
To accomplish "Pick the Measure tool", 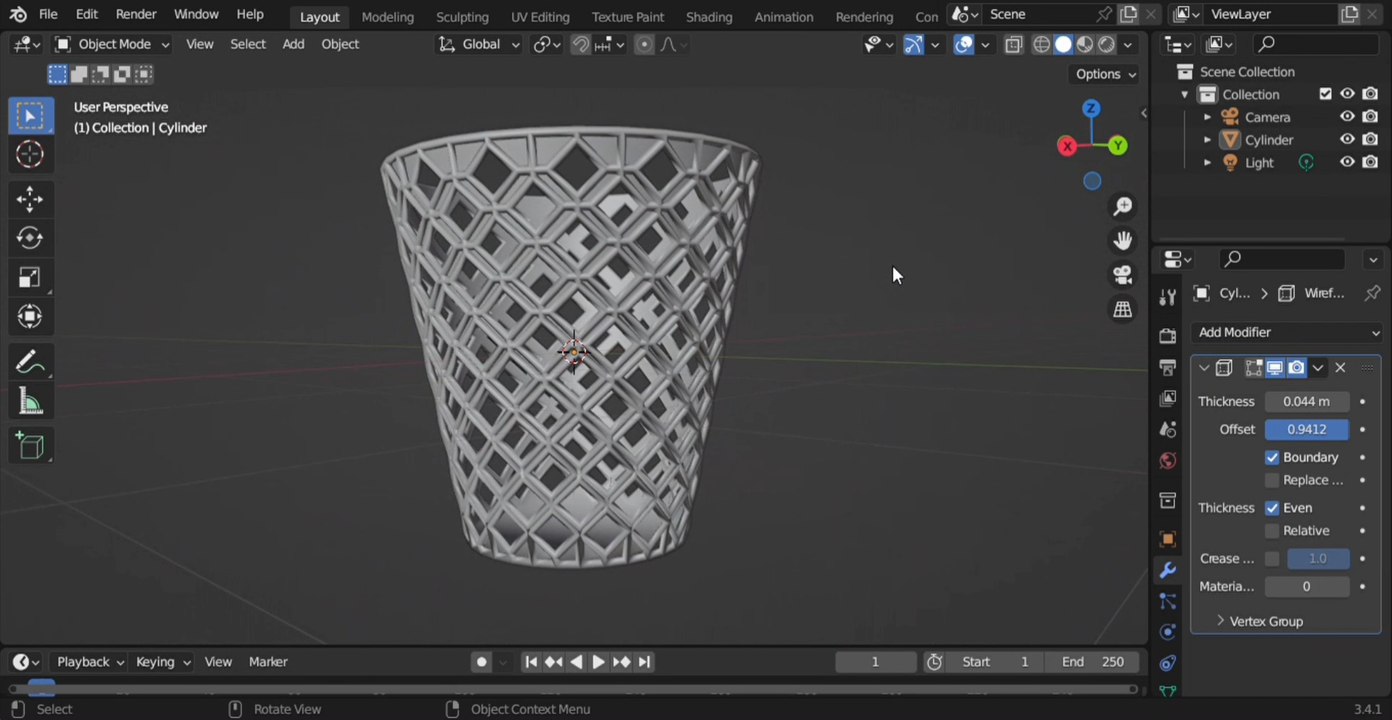I will tap(30, 402).
